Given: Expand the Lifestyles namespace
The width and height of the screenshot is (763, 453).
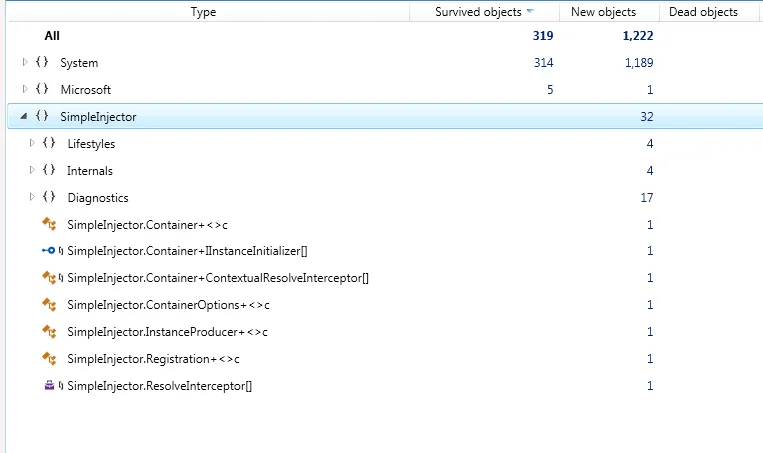Looking at the screenshot, I should tap(32, 143).
